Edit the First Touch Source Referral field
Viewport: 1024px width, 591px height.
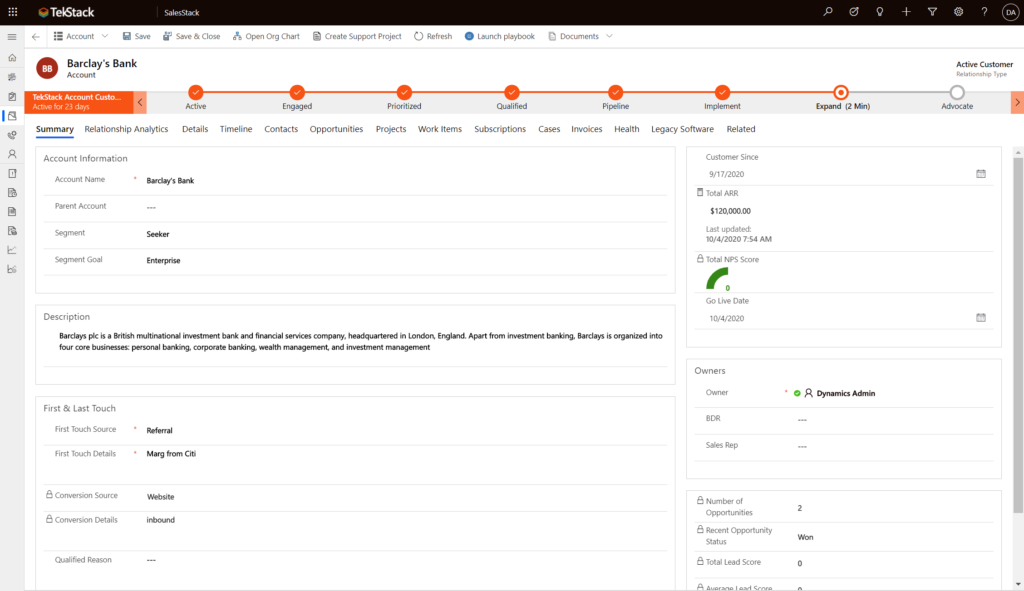click(405, 430)
